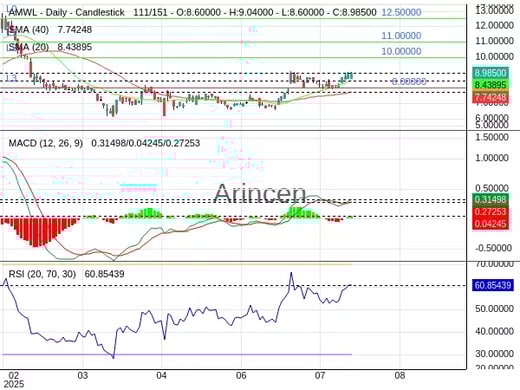Click the 1.00000 tick on MACD axis

pos(492,158)
